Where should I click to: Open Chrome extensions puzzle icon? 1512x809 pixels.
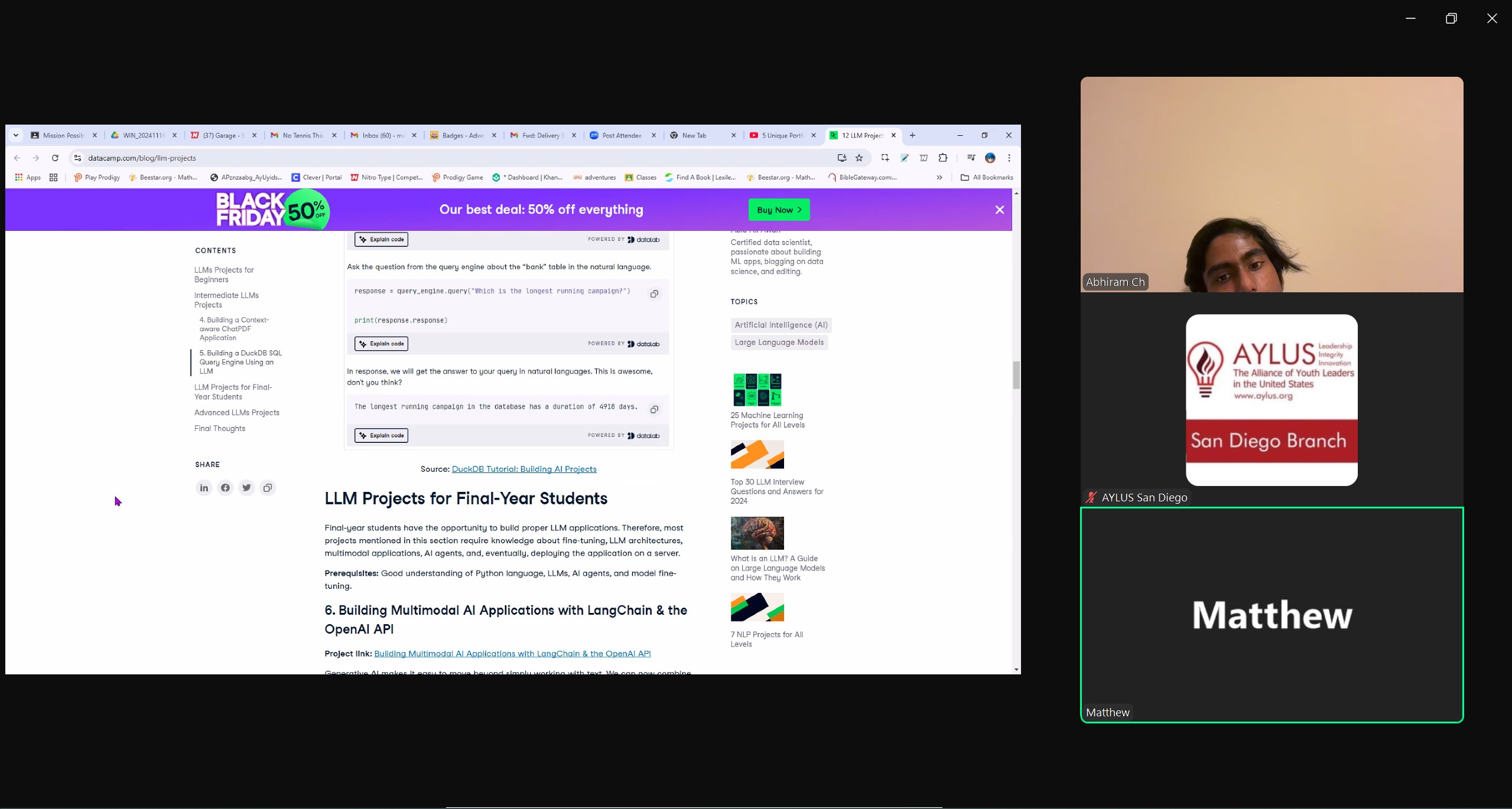[x=943, y=158]
